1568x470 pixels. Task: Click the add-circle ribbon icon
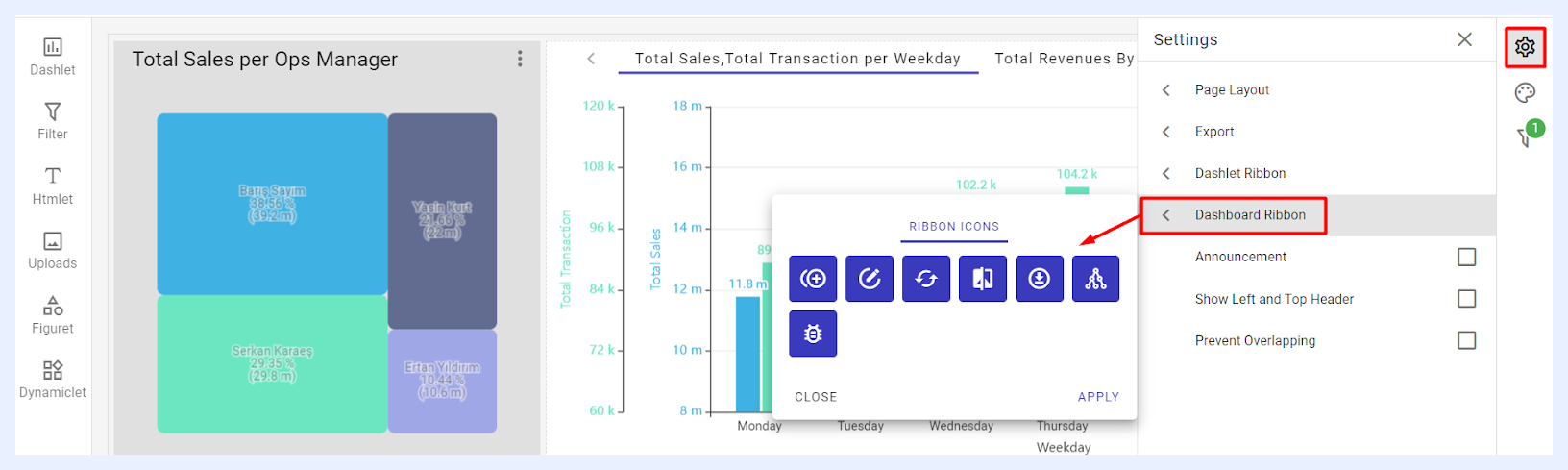(813, 279)
